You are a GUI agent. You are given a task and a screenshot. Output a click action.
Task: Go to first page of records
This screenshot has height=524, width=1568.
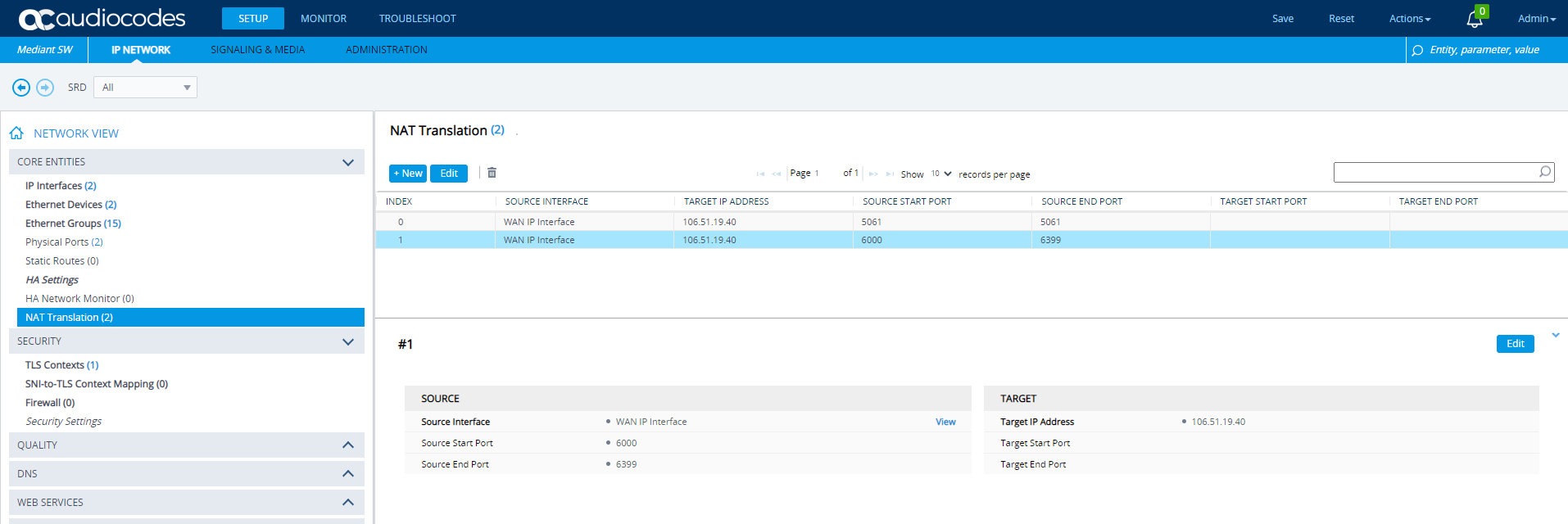click(760, 174)
